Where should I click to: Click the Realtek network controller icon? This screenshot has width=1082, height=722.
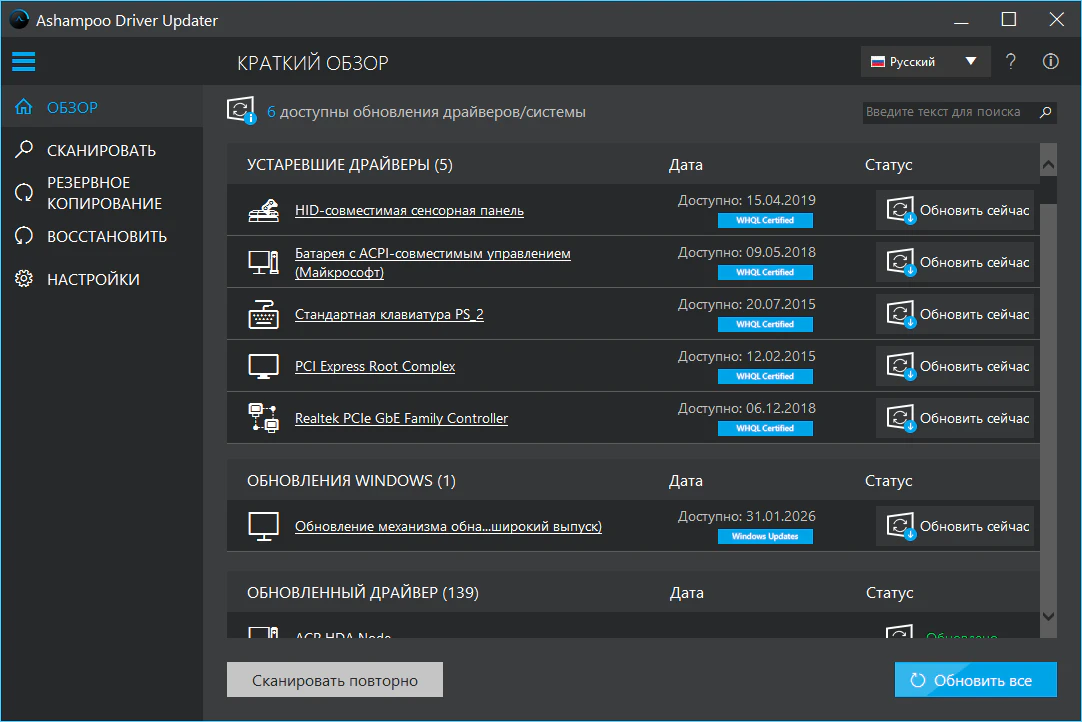coord(263,419)
